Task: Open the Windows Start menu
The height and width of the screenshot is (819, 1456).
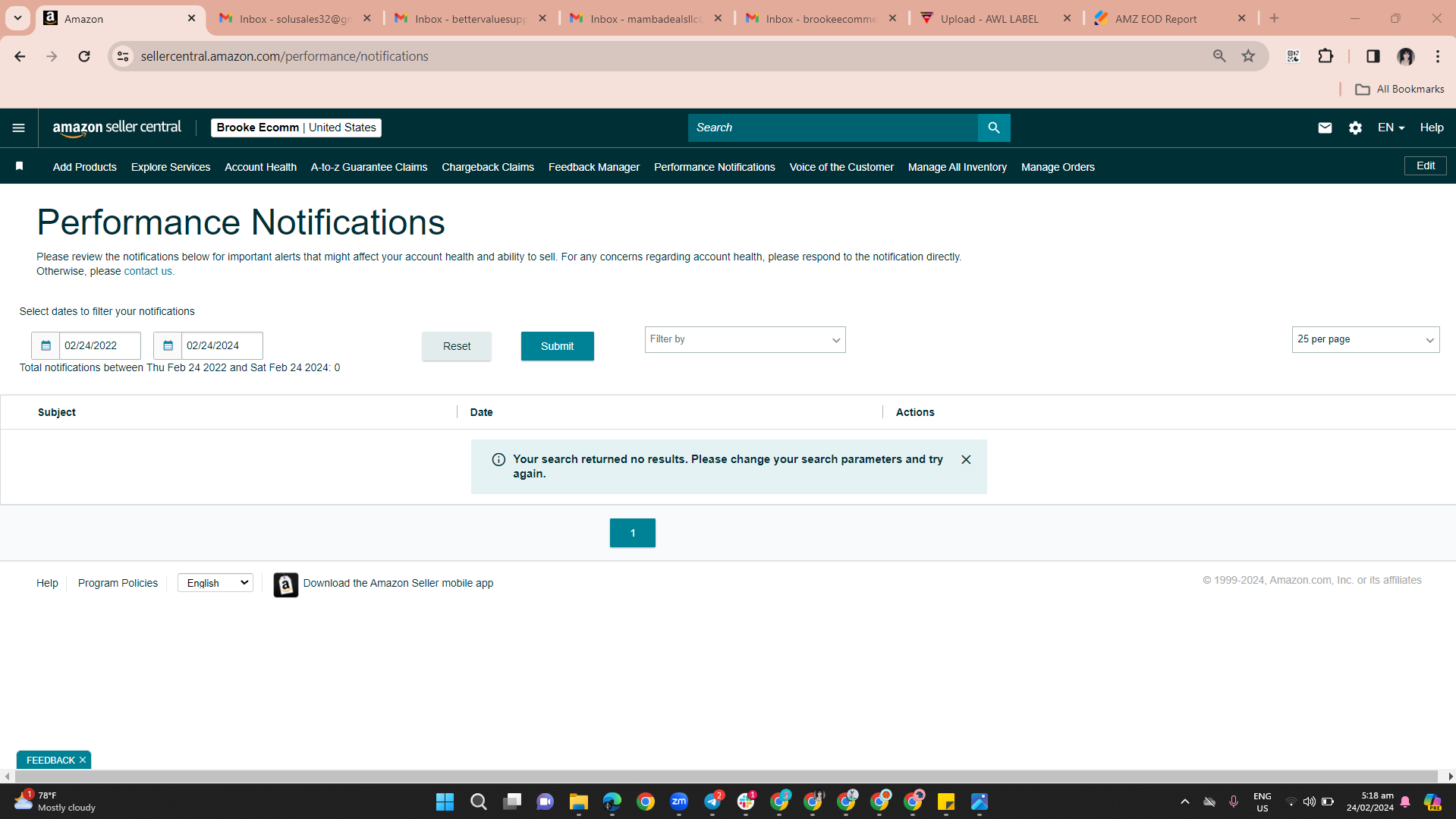Action: coord(445,802)
